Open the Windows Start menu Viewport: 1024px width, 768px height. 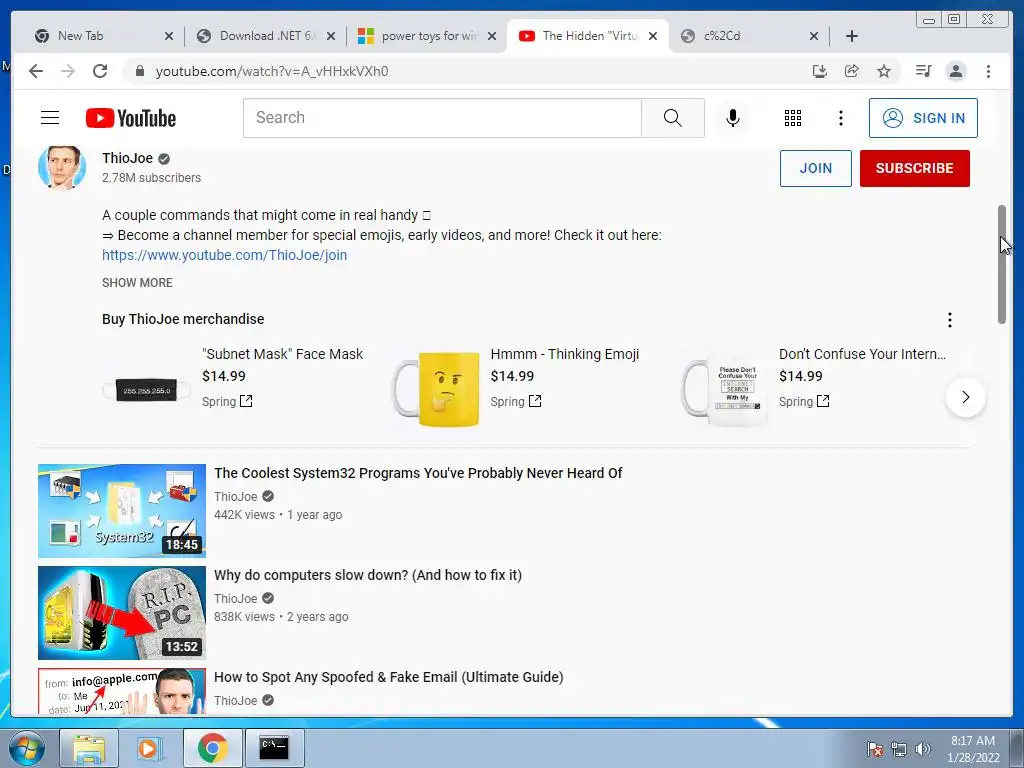27,748
